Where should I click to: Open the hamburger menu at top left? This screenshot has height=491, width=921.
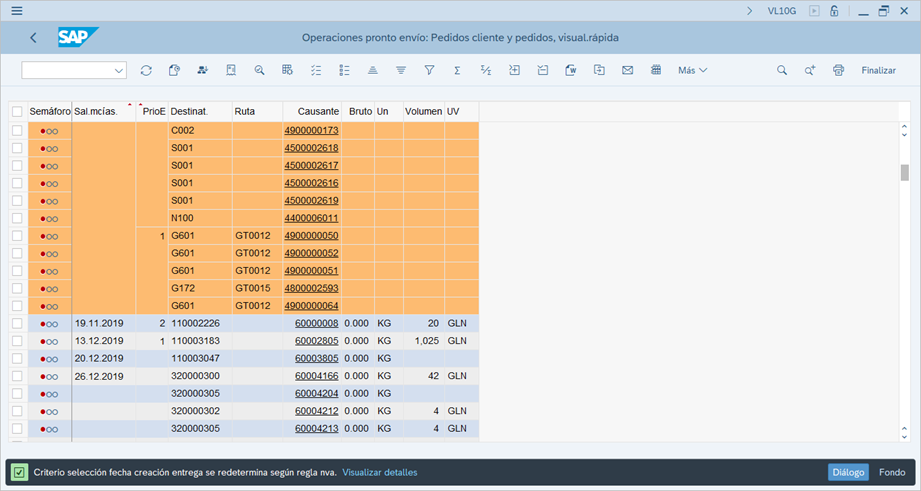click(x=17, y=11)
